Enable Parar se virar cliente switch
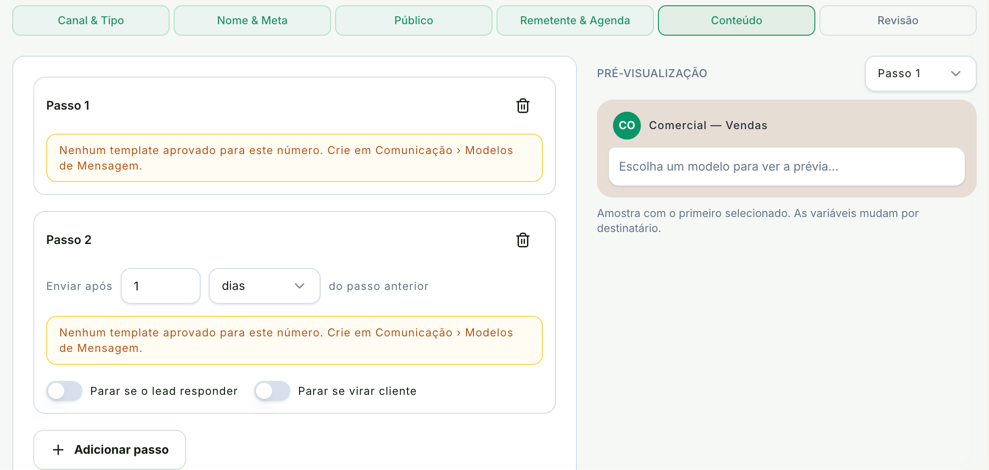 click(x=272, y=391)
